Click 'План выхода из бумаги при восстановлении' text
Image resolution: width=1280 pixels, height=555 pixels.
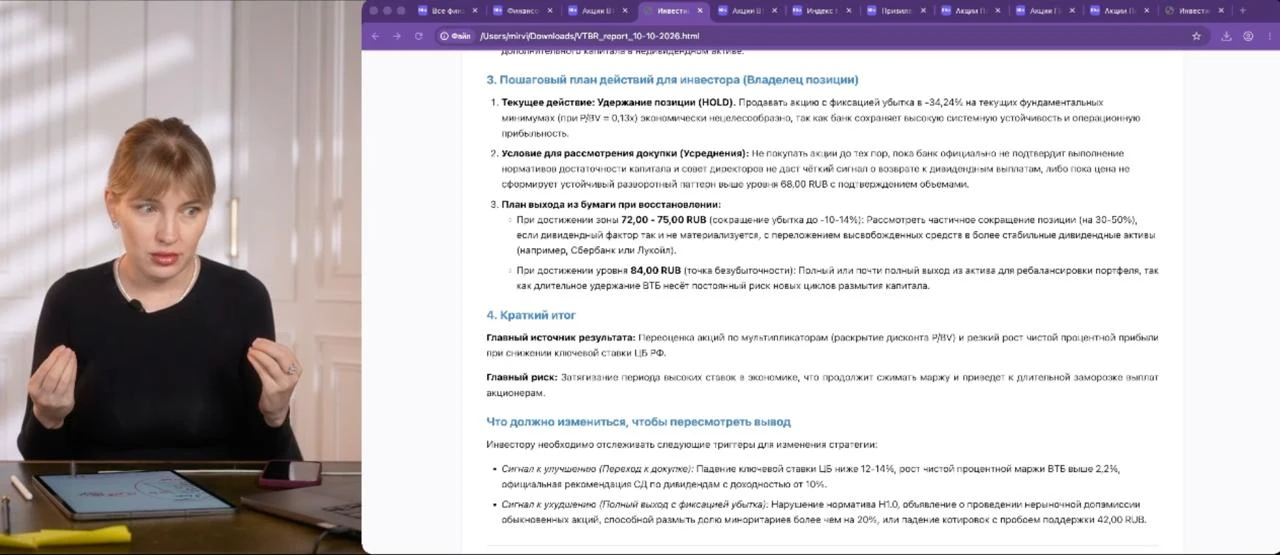(x=611, y=204)
